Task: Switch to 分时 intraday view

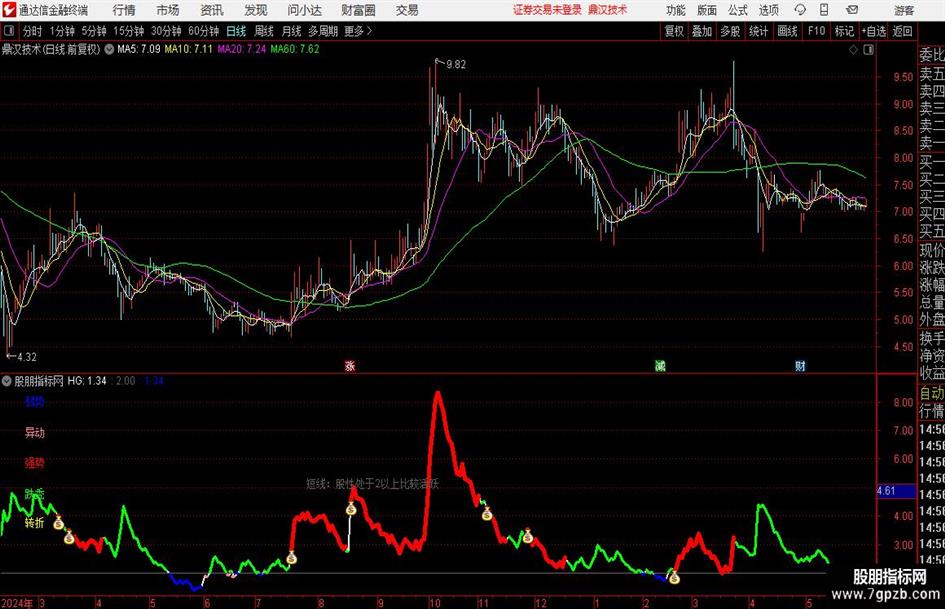Action: click(33, 31)
